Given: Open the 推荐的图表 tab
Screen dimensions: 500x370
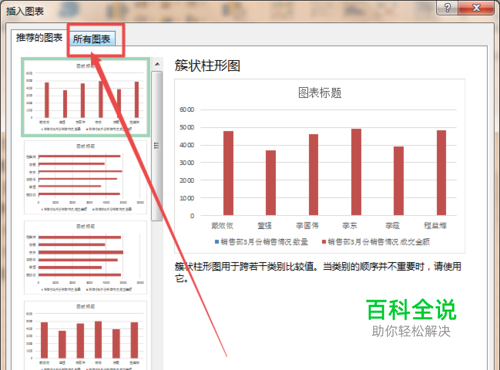Looking at the screenshot, I should point(39,38).
